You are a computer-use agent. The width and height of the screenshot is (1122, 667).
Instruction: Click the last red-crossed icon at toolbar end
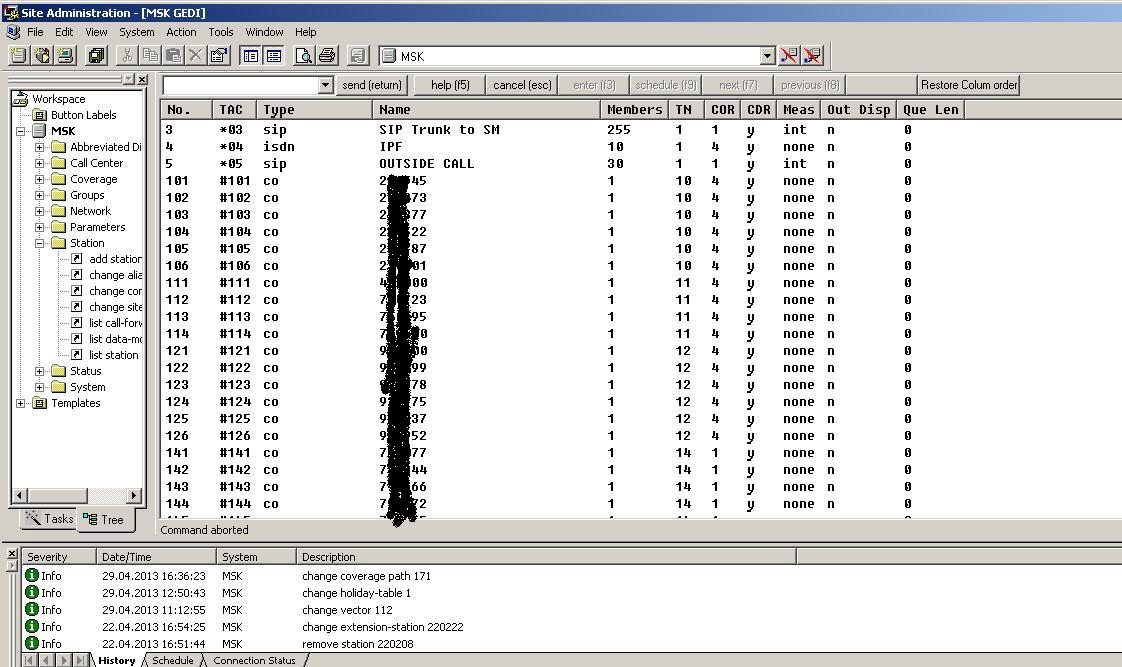click(x=812, y=56)
